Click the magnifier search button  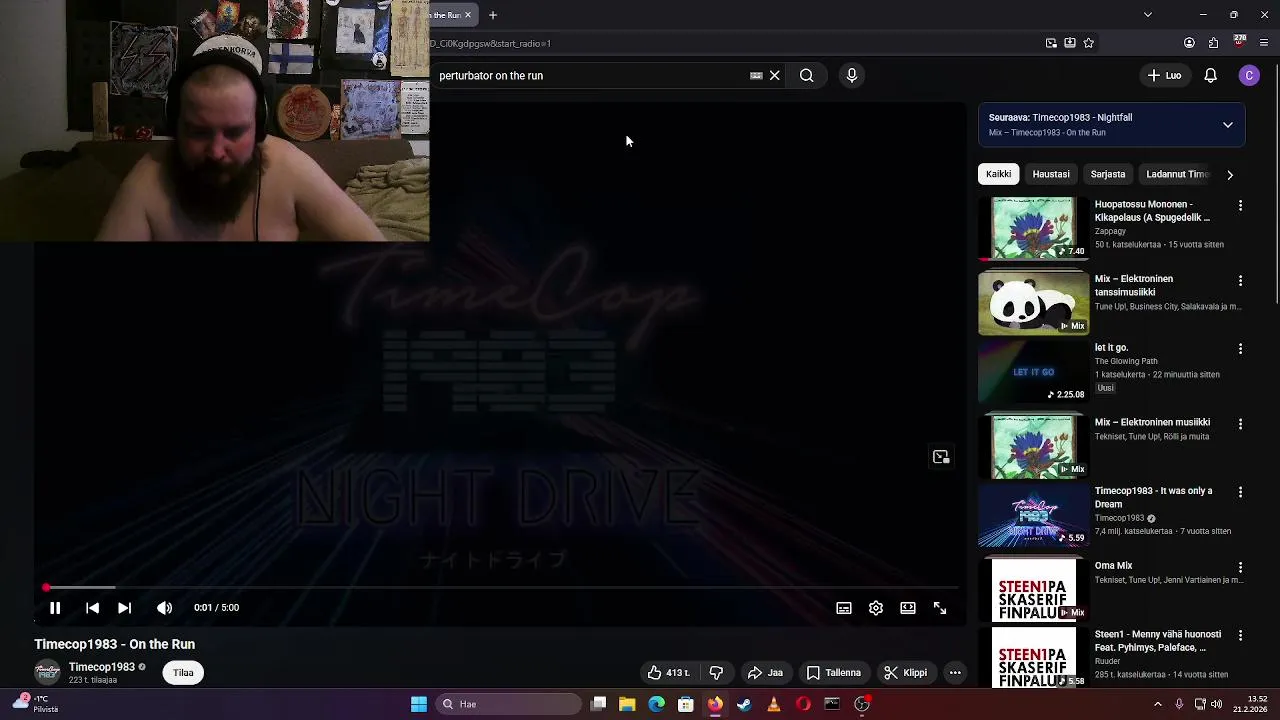click(807, 75)
